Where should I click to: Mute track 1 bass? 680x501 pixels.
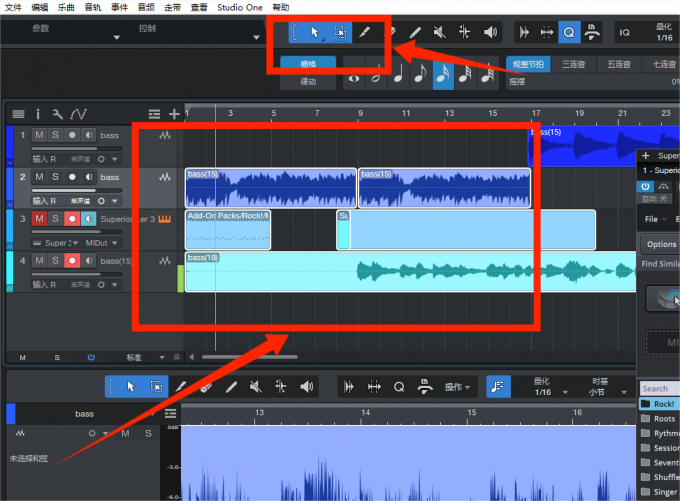pyautogui.click(x=39, y=135)
